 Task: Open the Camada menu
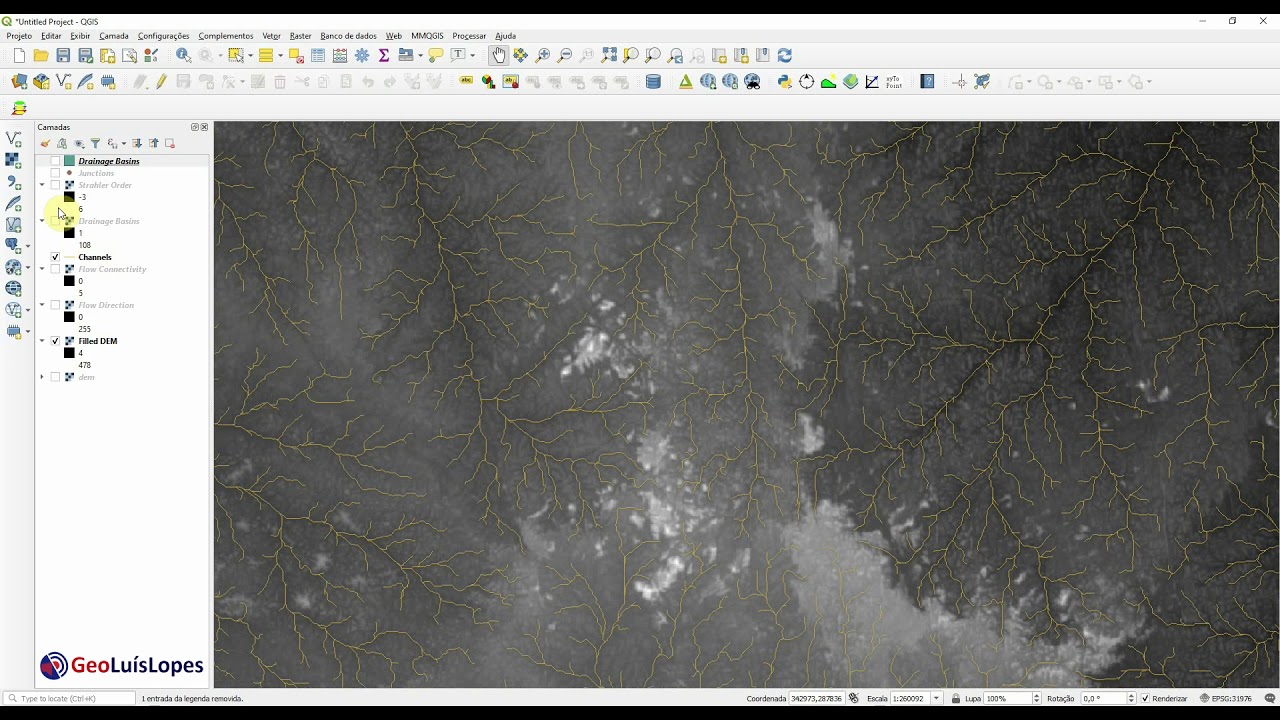tap(114, 36)
